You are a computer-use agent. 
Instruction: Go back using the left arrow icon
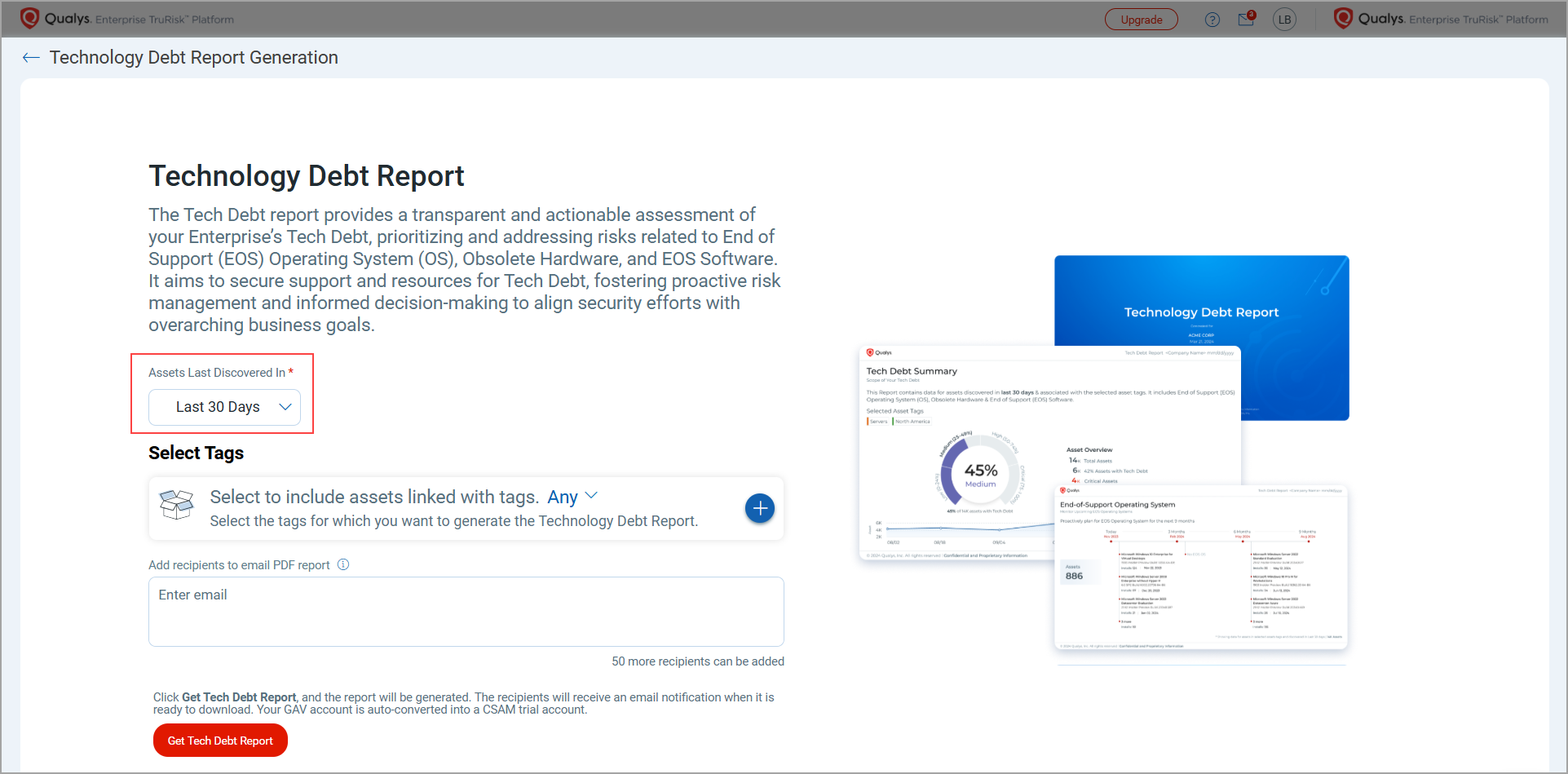tap(31, 58)
